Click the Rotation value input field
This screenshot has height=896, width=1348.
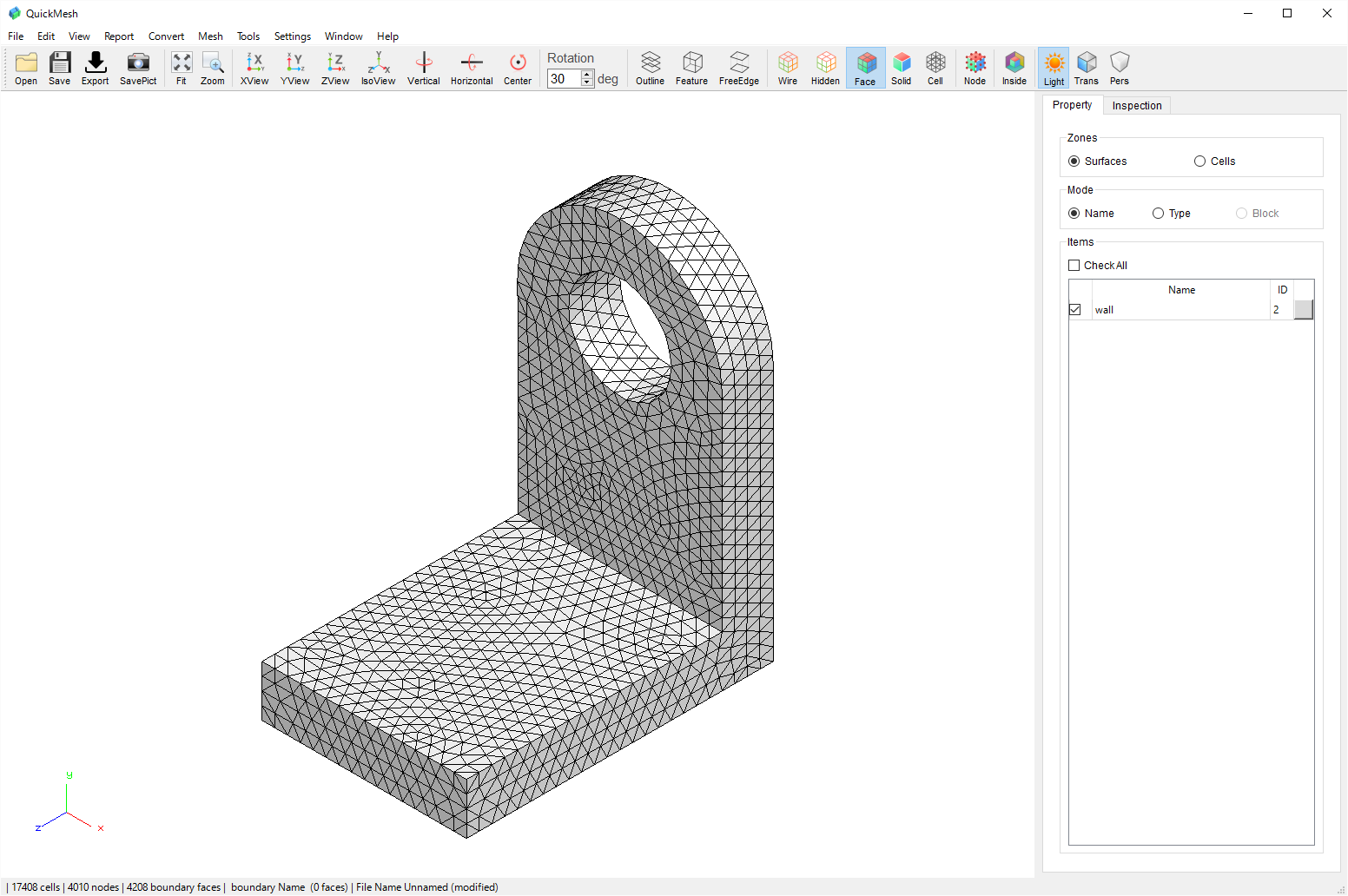(565, 79)
